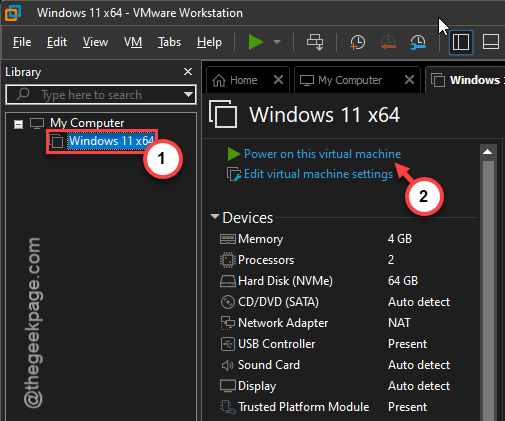Select Windows 11 x64 in library tree
Screen dimensions: 505x421
(x=111, y=141)
